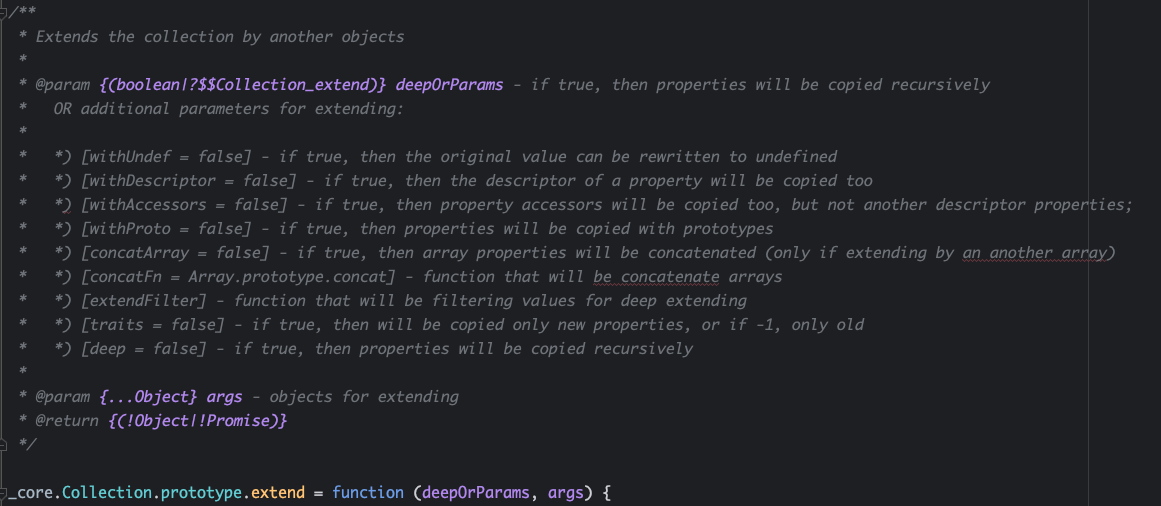
Task: Click the [traits = false] option text
Action: click(153, 325)
